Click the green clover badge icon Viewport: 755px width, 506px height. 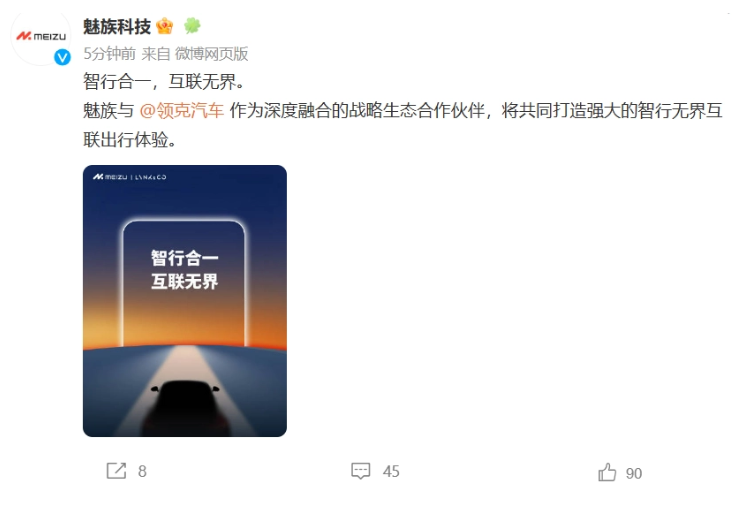pos(192,26)
